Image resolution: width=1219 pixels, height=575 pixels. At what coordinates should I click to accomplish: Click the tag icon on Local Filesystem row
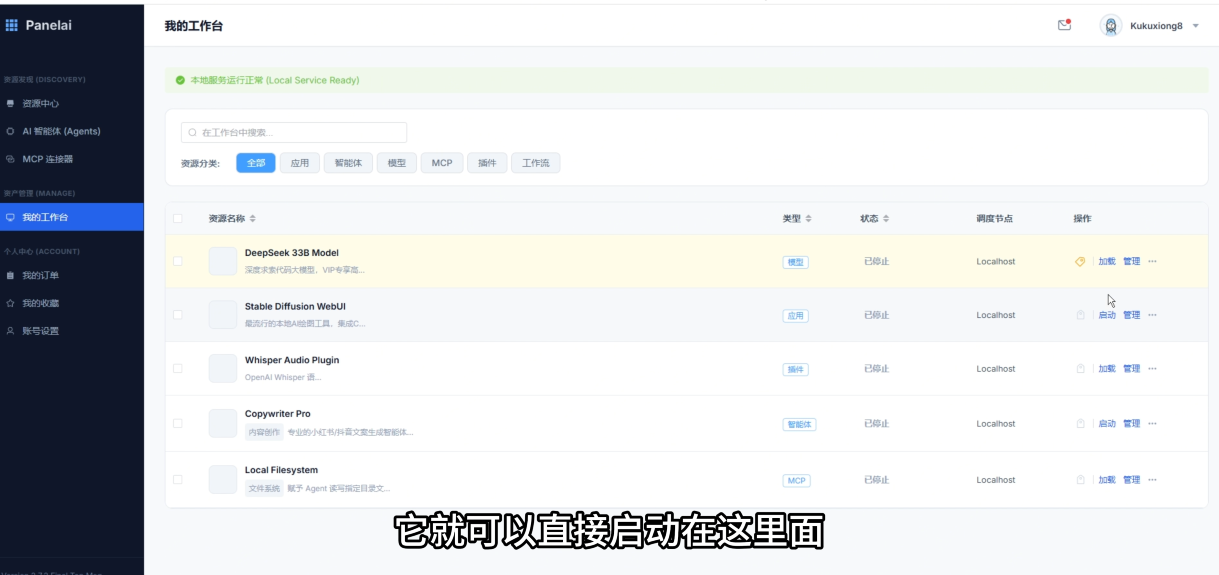(x=1080, y=480)
